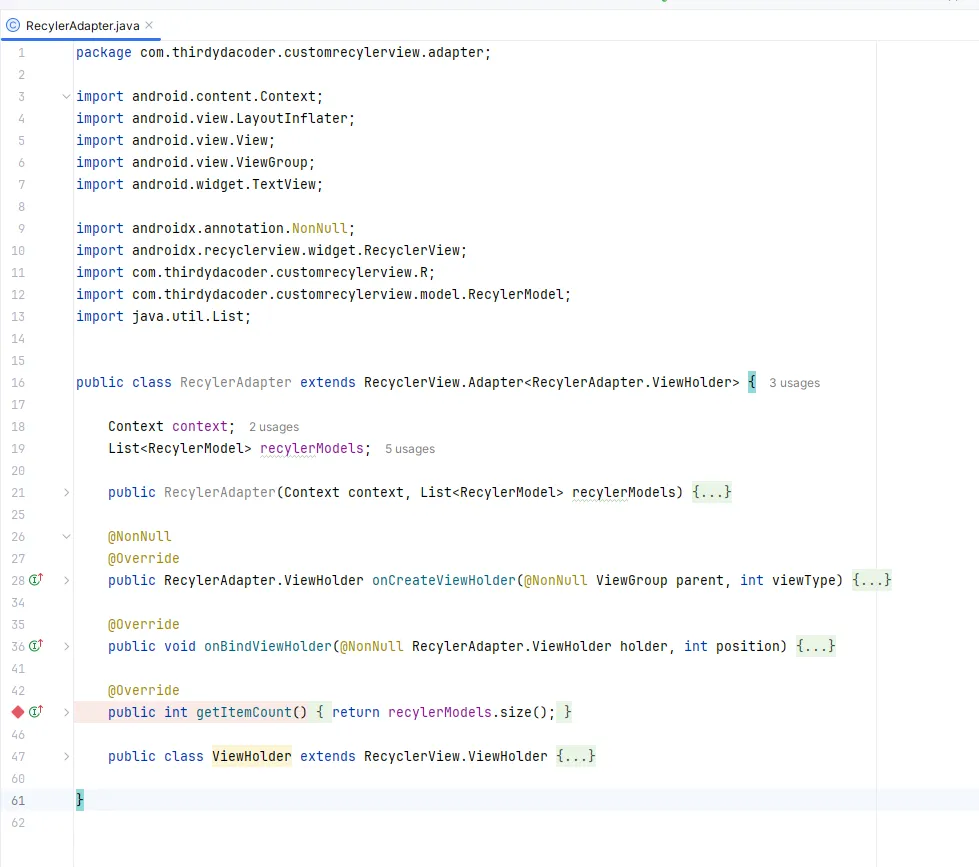Toggle the red breakpoint on getItemCount line
This screenshot has width=979, height=867.
click(x=17, y=712)
